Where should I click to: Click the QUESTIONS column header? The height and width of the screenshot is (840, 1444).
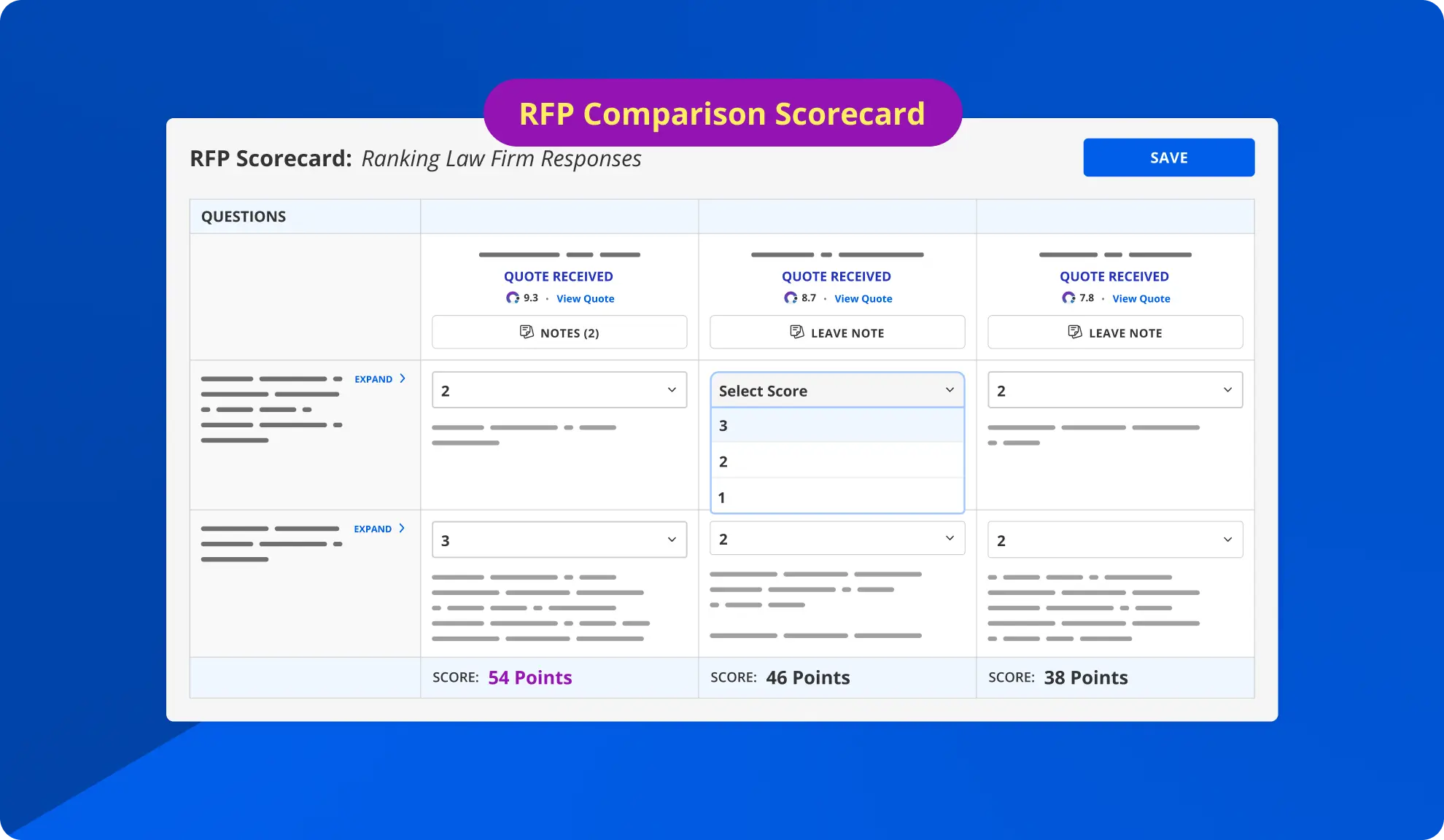click(x=243, y=216)
